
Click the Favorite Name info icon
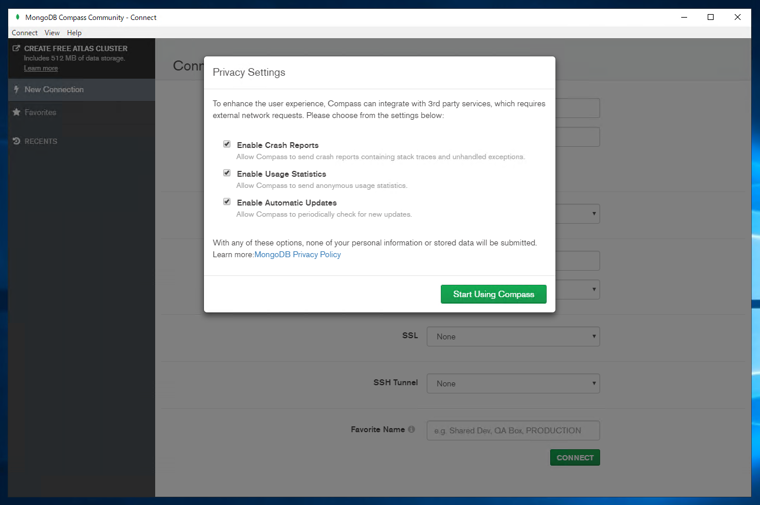coord(412,429)
